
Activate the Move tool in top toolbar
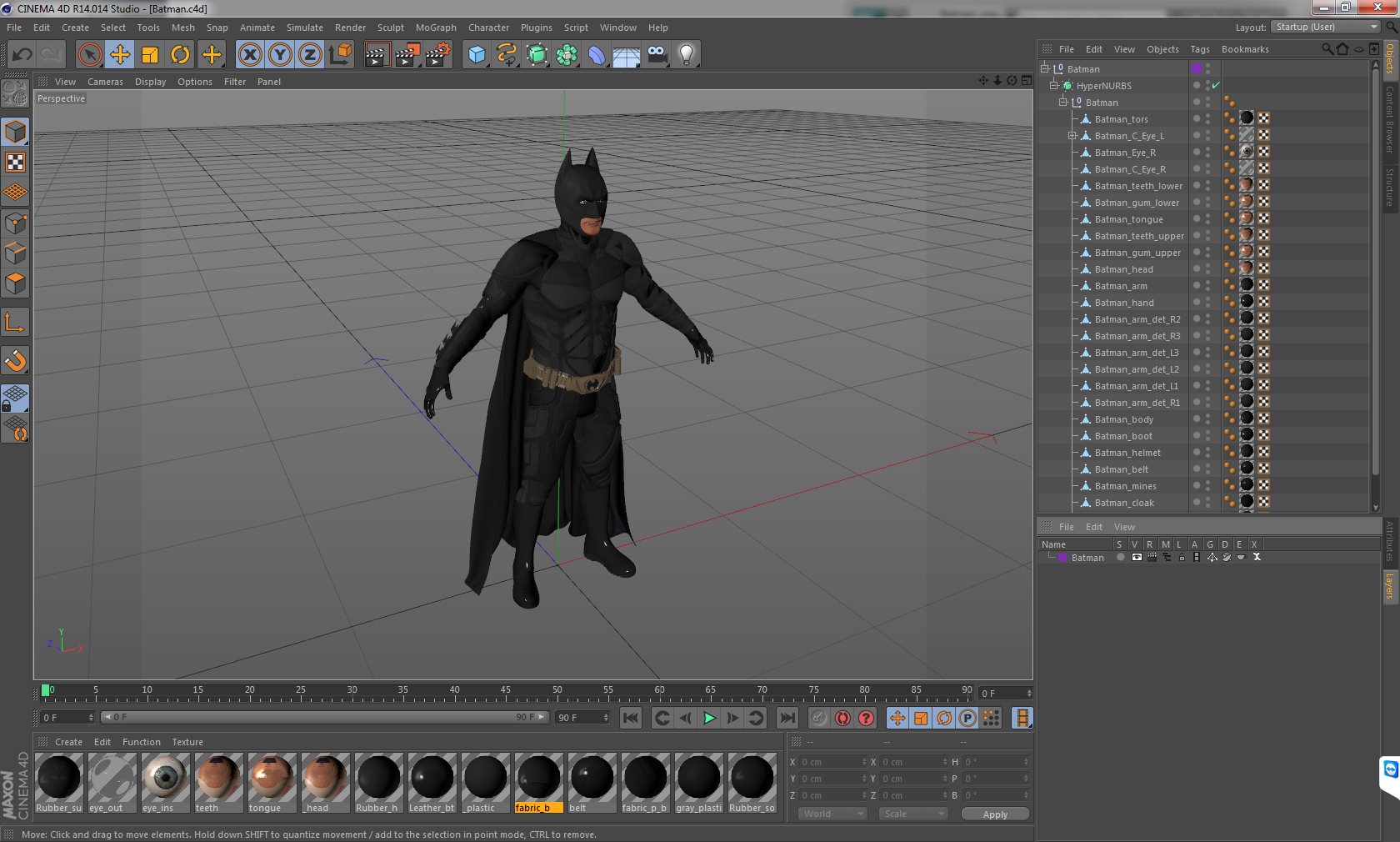click(120, 55)
